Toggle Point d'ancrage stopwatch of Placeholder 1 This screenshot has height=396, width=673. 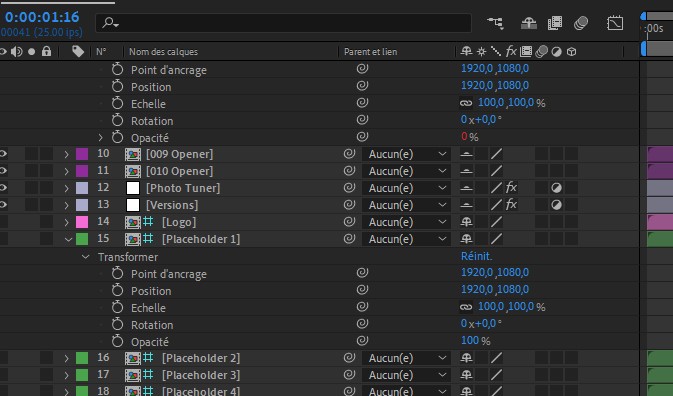[117, 273]
